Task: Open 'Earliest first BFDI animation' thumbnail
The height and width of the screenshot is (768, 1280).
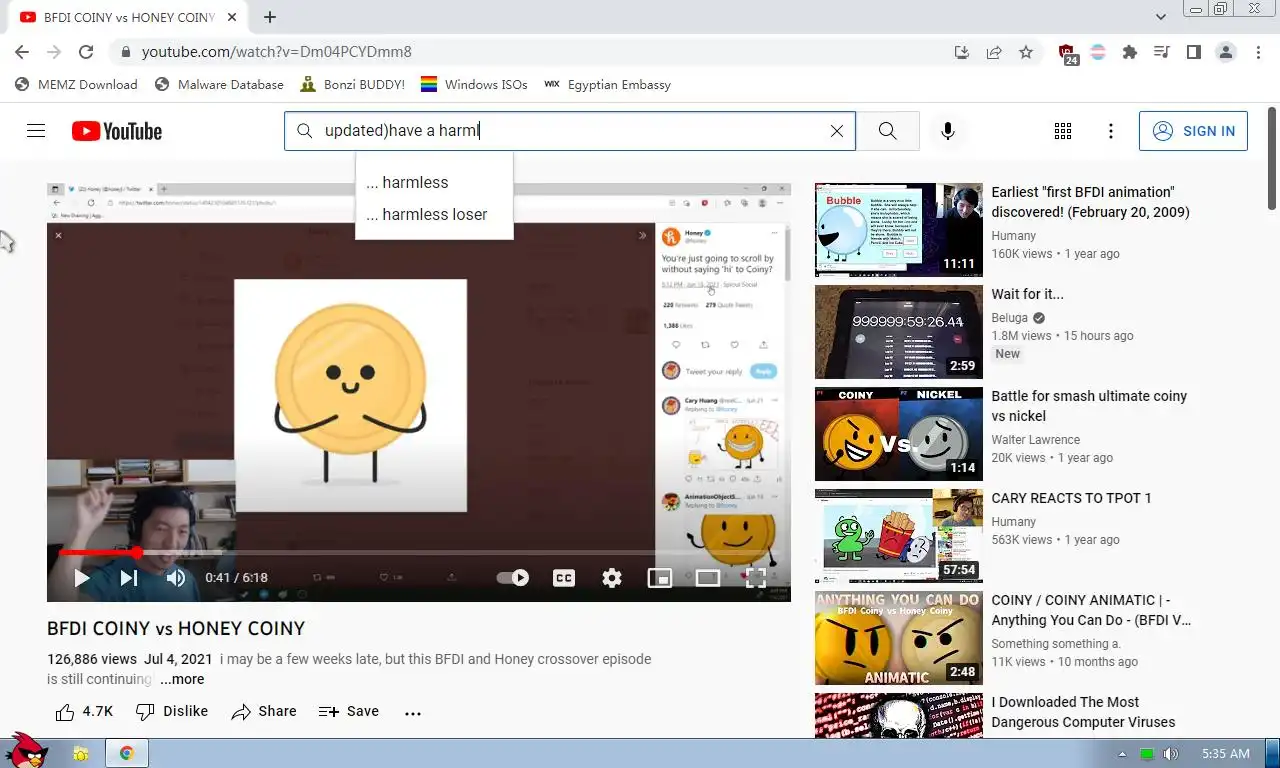Action: (898, 229)
